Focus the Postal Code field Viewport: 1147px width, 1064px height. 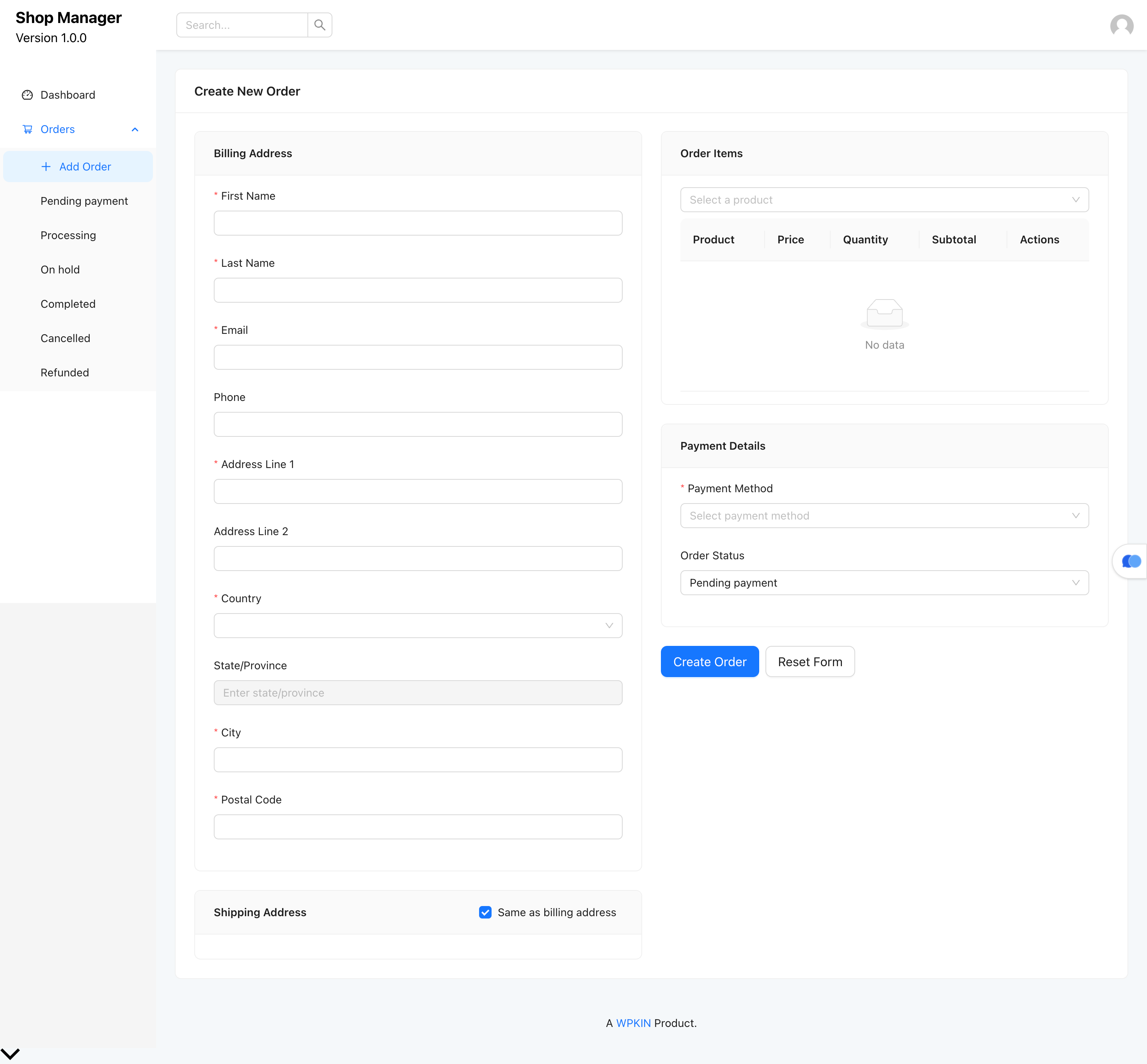coord(418,827)
